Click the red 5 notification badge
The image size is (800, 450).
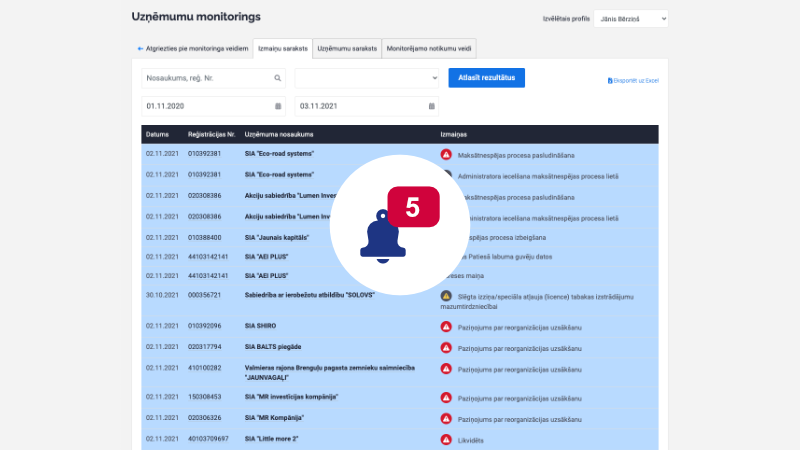coord(413,206)
